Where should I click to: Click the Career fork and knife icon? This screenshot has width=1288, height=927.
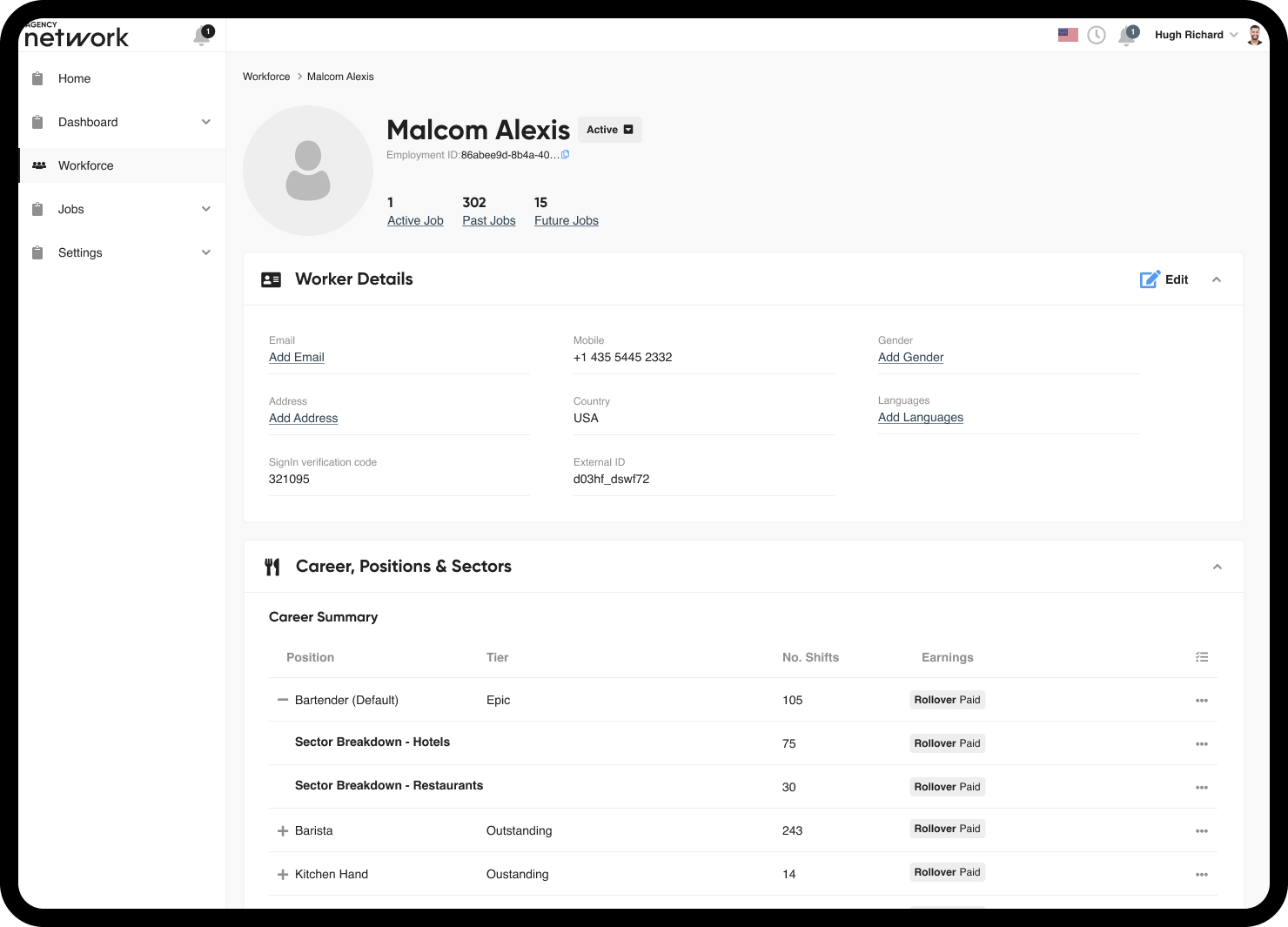272,567
